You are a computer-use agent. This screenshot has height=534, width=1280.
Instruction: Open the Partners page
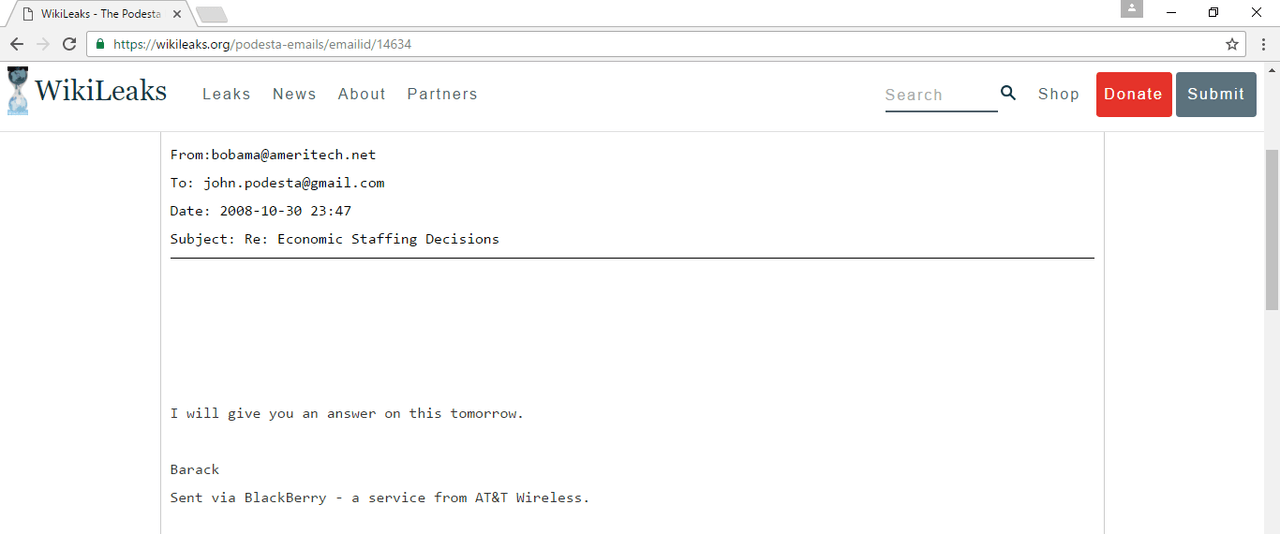point(442,94)
